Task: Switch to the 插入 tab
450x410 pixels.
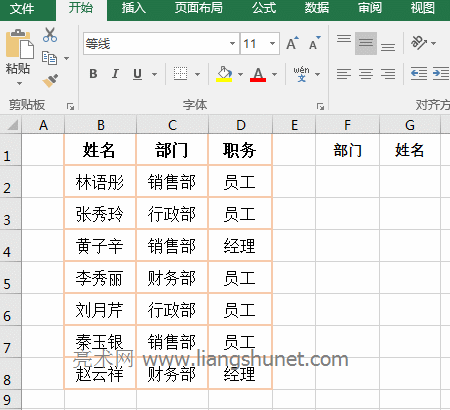Action: coord(134,8)
